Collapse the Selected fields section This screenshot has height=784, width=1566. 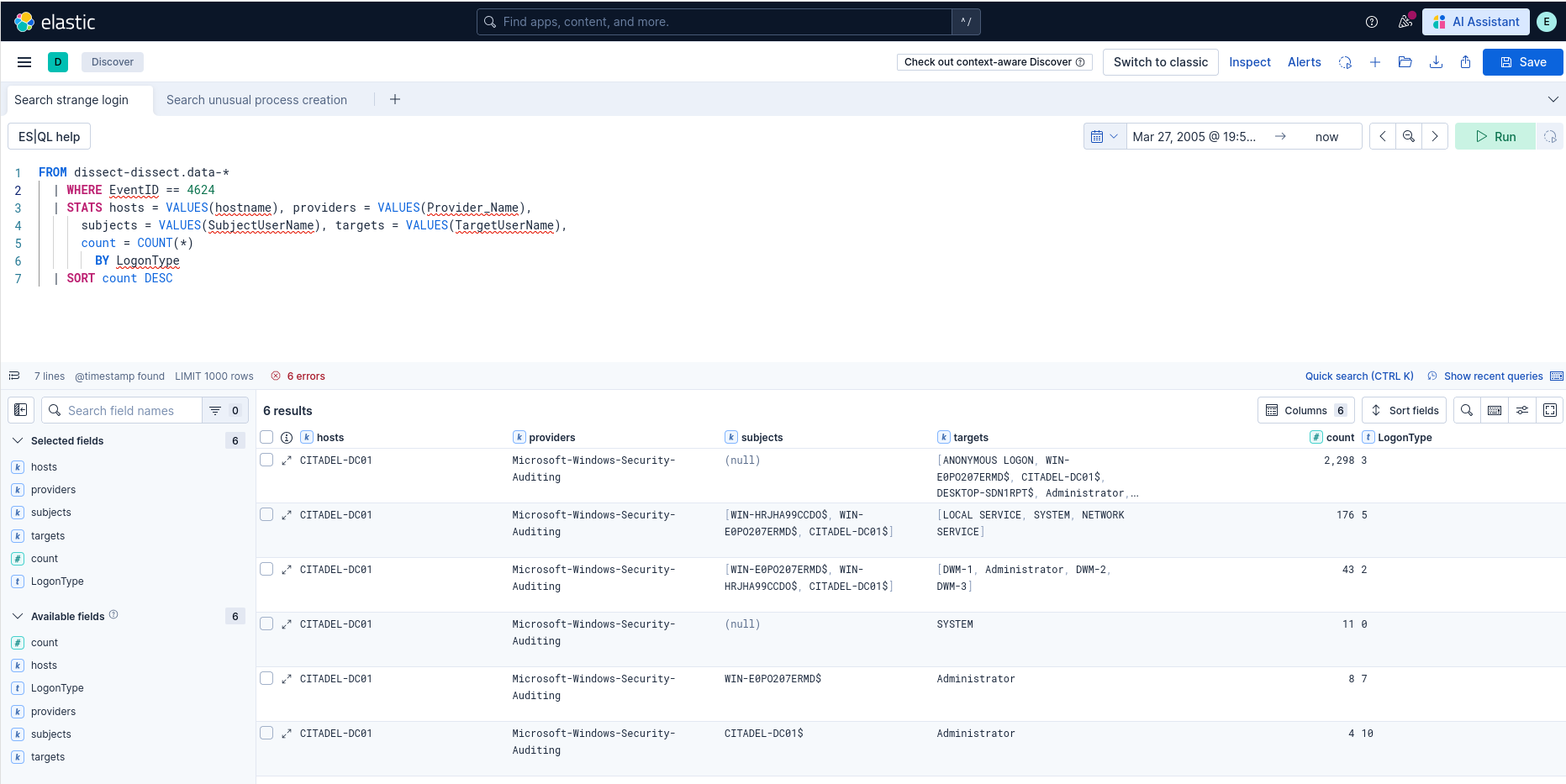pos(18,440)
